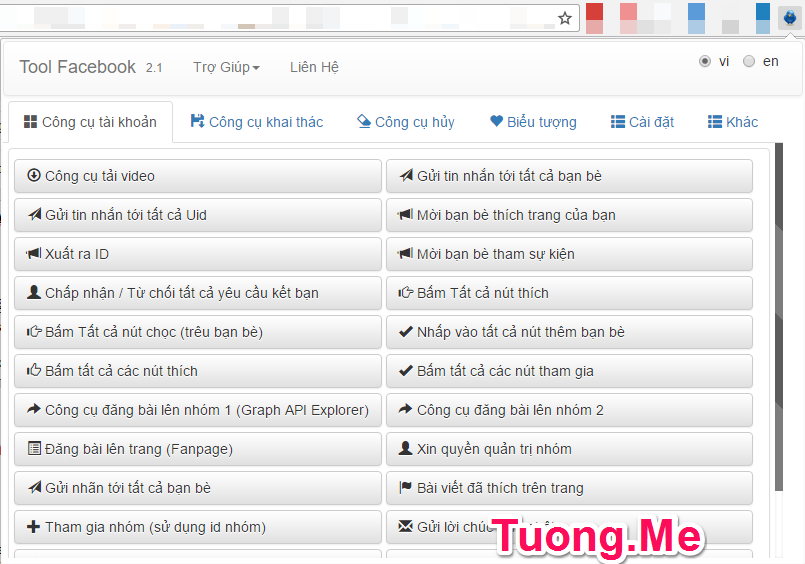805x564 pixels.
Task: Click Đăng bài lên trang (Fanpage) button
Action: point(198,449)
